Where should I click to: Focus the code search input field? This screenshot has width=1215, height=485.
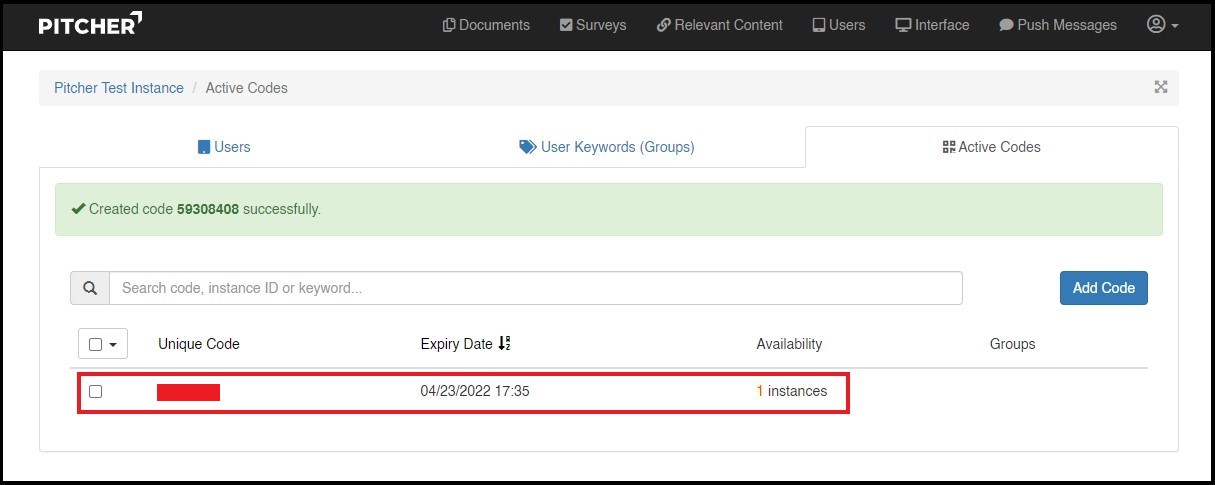(535, 288)
